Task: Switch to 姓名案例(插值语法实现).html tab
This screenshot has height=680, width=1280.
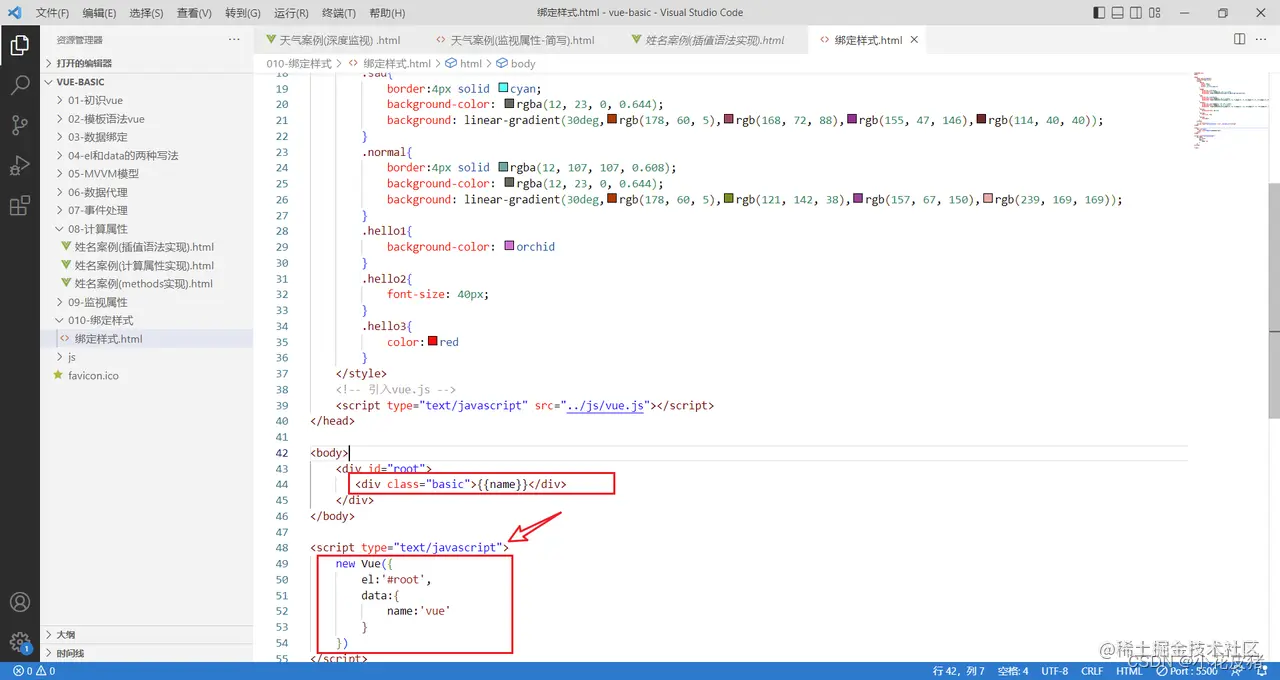Action: point(714,40)
